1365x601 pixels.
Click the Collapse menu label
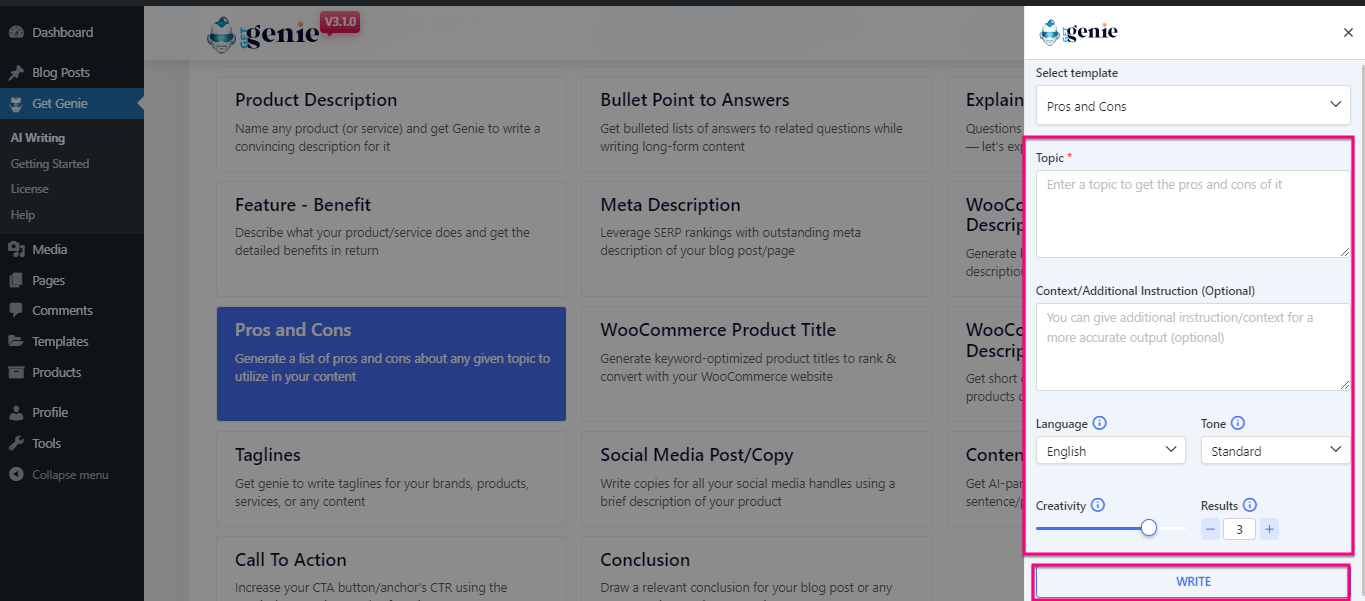pyautogui.click(x=70, y=475)
